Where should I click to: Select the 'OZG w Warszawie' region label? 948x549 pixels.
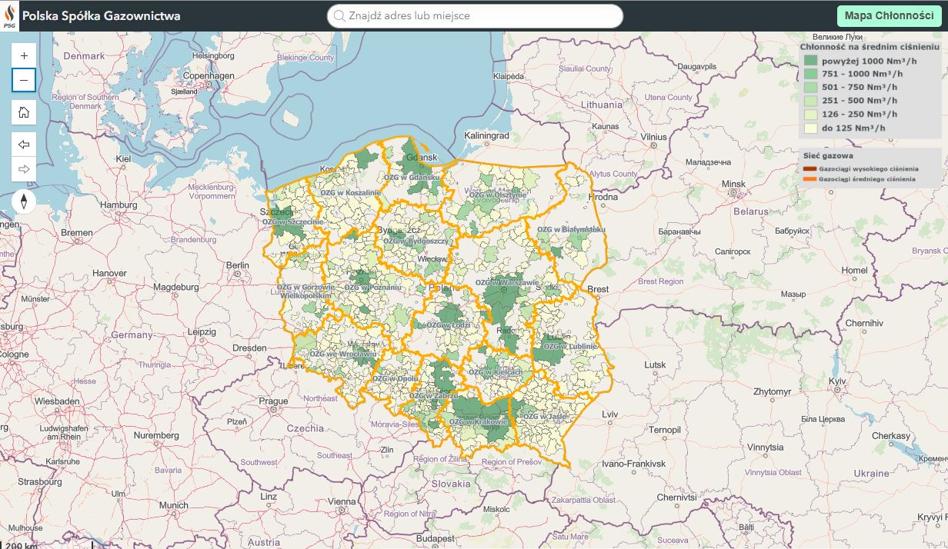507,282
